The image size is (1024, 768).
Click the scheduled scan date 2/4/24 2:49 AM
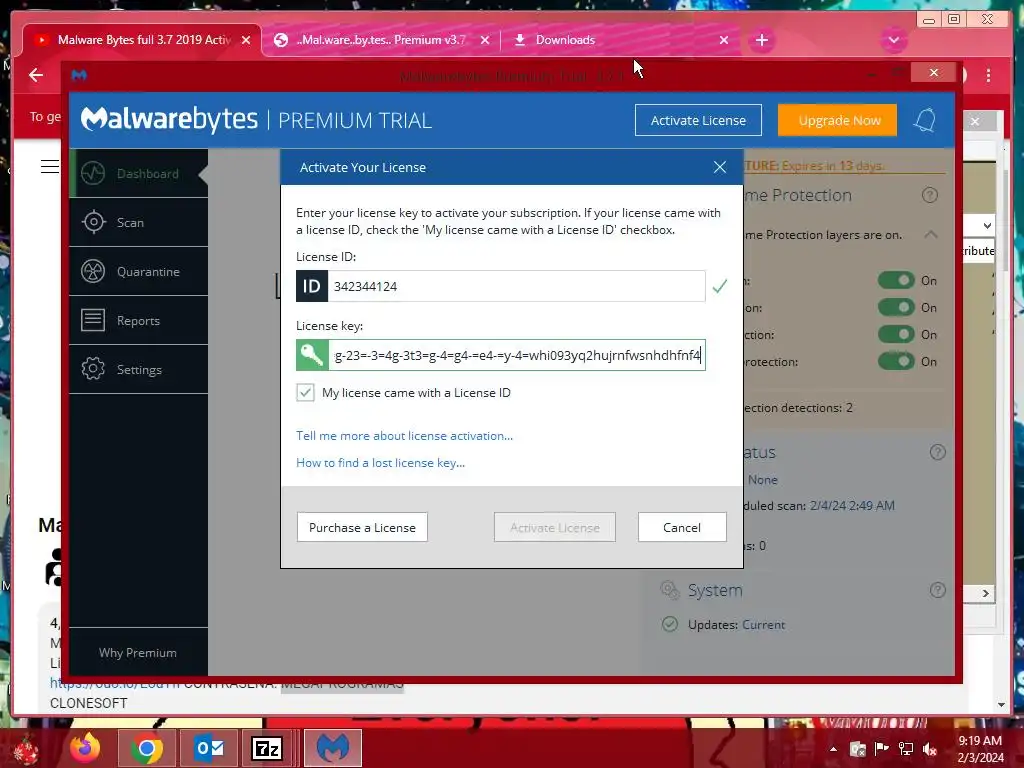click(852, 505)
